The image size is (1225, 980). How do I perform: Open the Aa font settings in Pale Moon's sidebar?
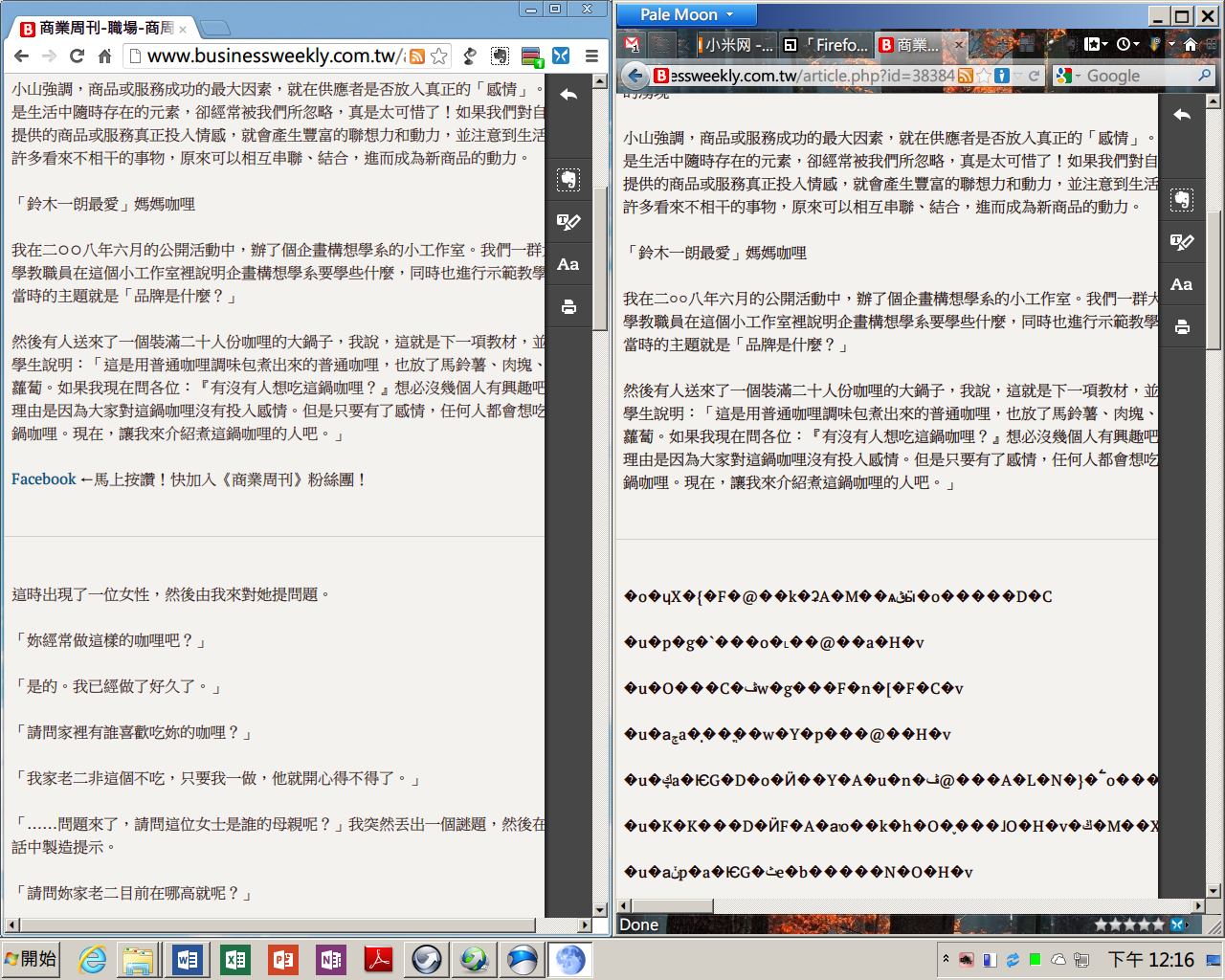point(1181,284)
